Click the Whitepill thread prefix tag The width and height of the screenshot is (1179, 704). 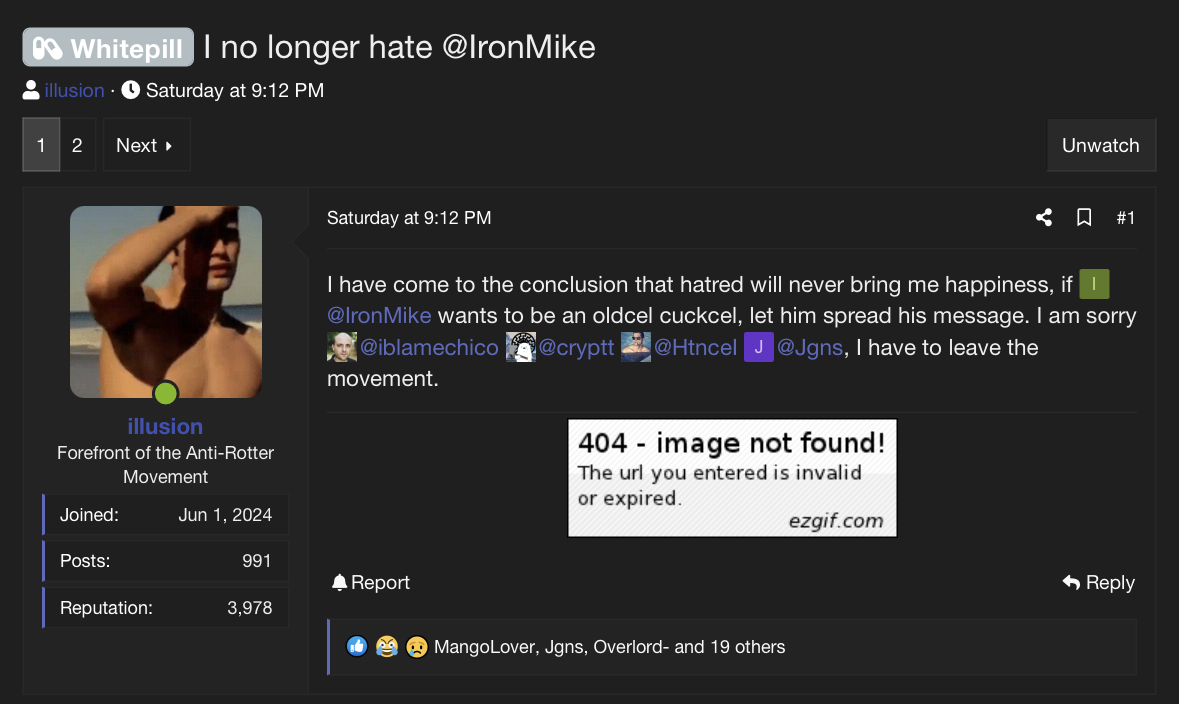pyautogui.click(x=108, y=47)
